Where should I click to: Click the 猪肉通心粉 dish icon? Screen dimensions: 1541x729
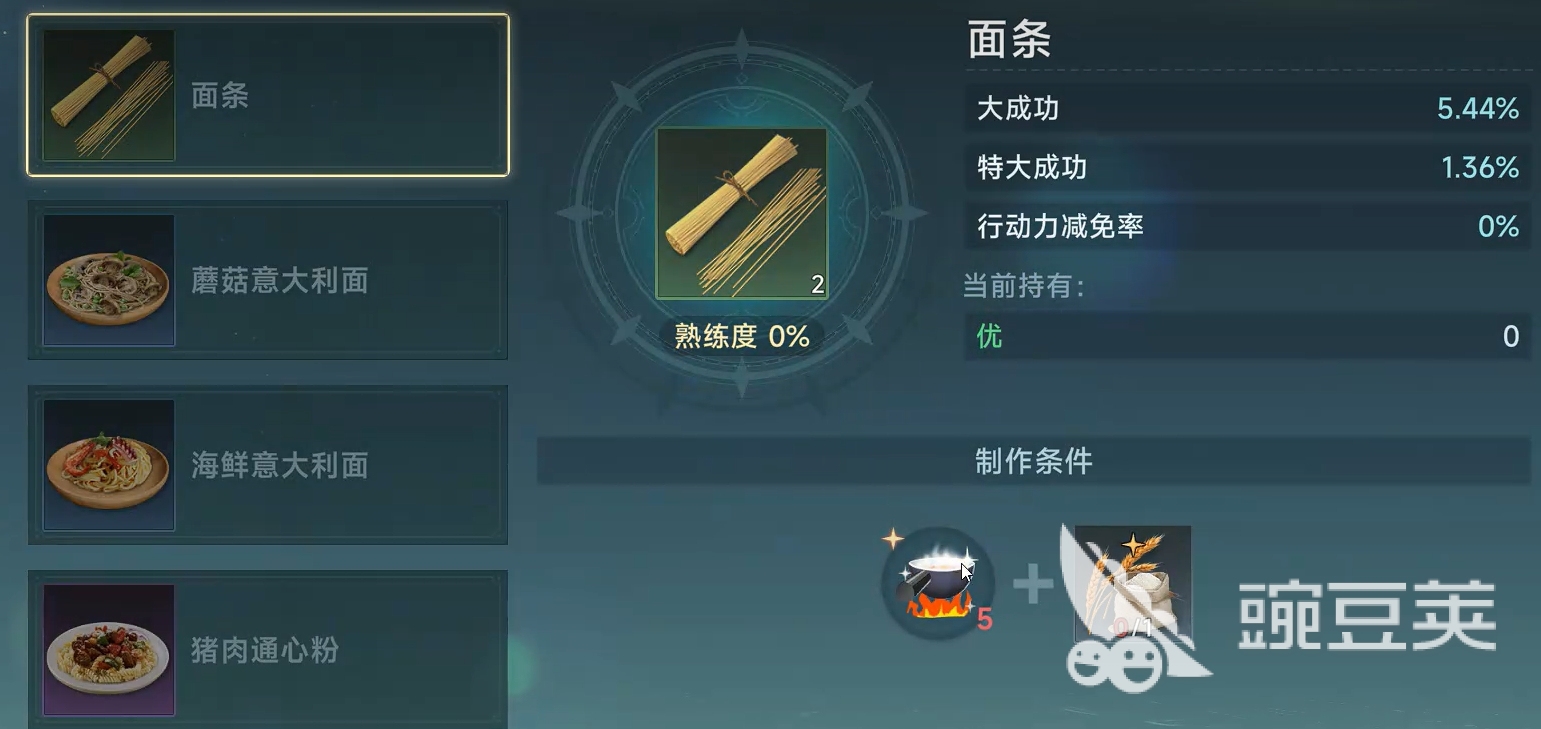(x=109, y=650)
